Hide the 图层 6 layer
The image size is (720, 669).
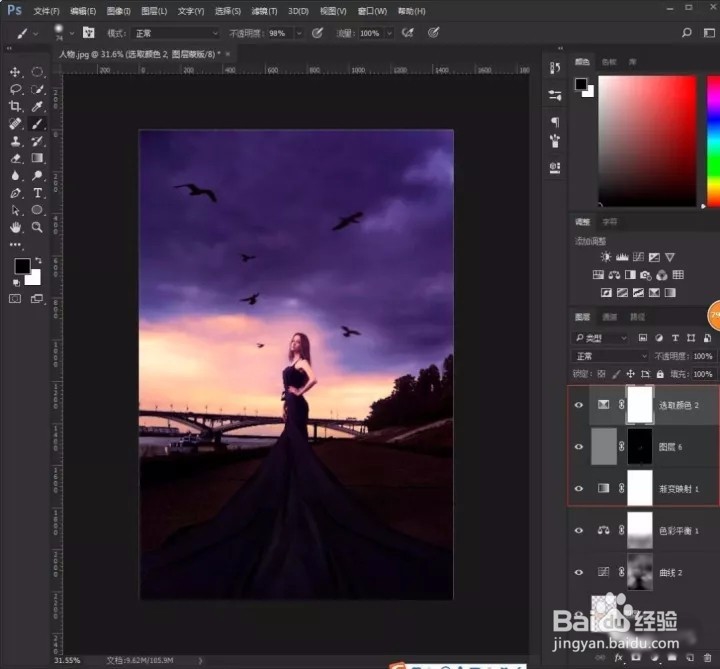(579, 447)
